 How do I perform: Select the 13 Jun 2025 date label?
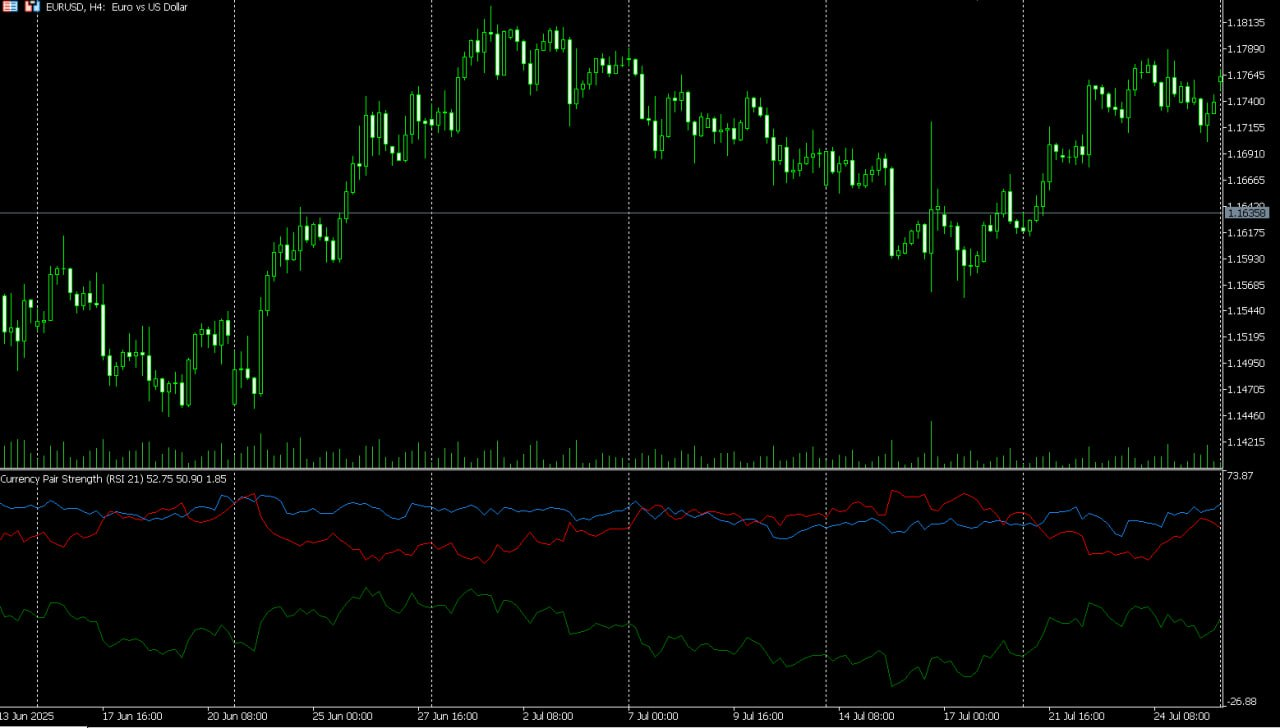point(28,716)
